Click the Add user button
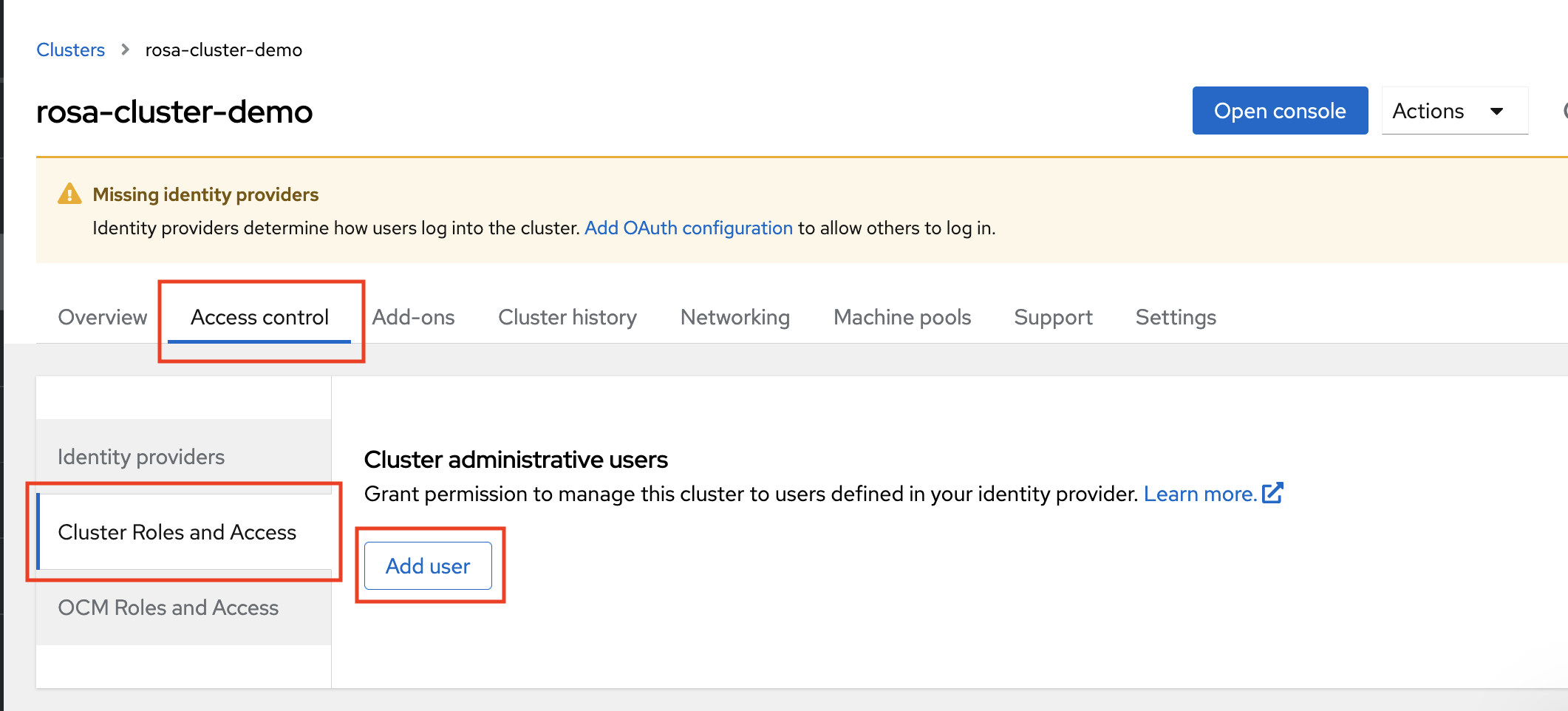Screen dimensions: 1568x711 [428, 566]
